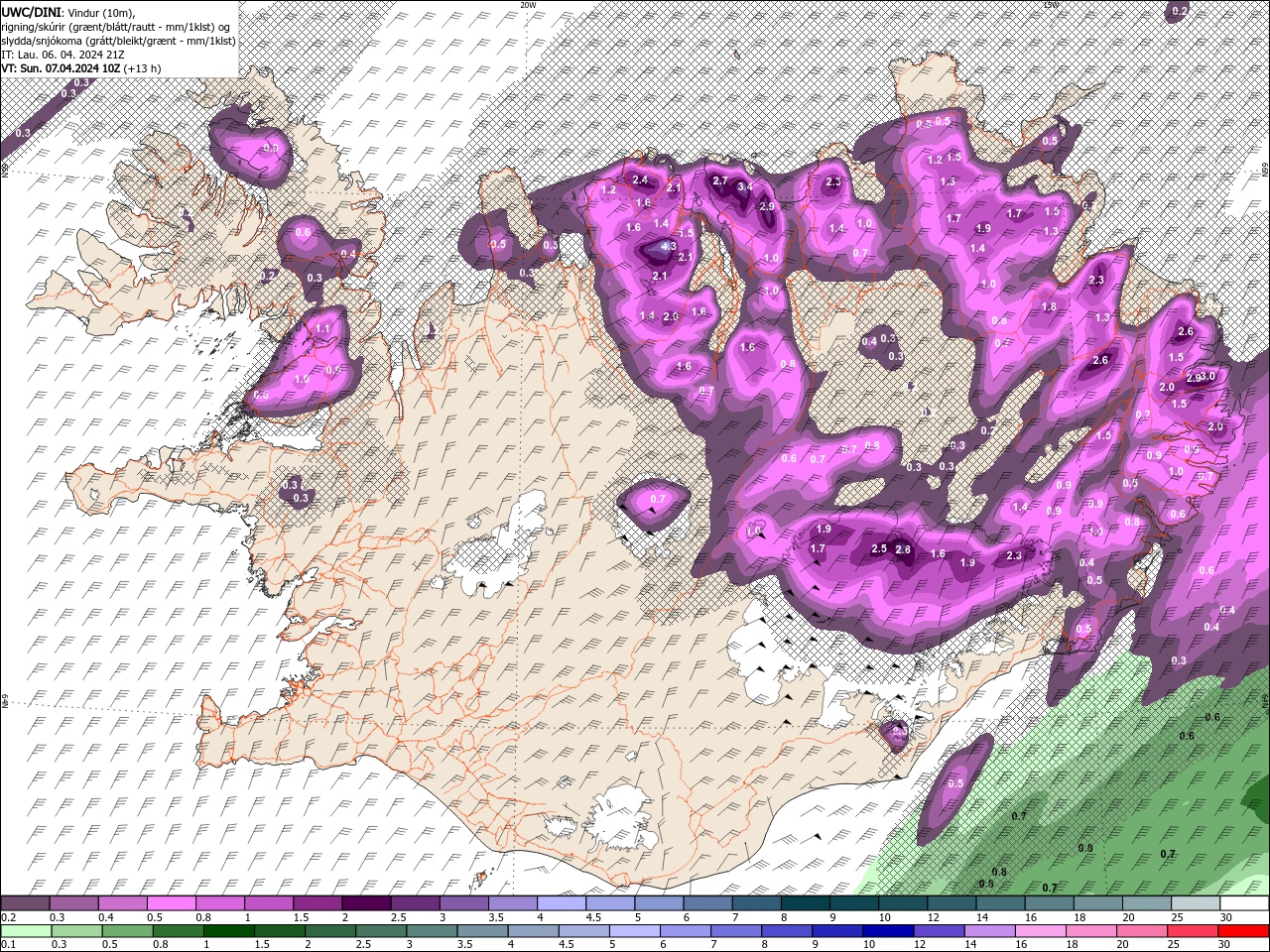Select the IT: Lau. 06. 04. 2024 21Z line
Screen dimensions: 1270x952
[63, 54]
